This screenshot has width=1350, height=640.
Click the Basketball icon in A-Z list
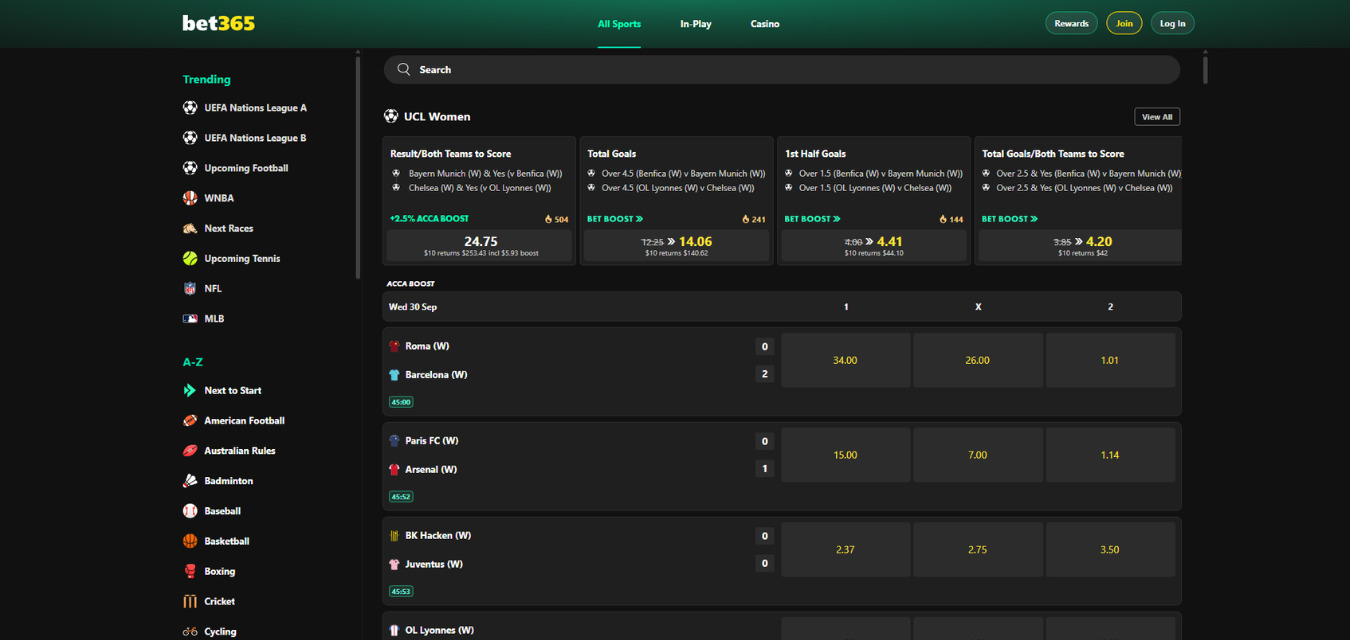click(x=190, y=541)
